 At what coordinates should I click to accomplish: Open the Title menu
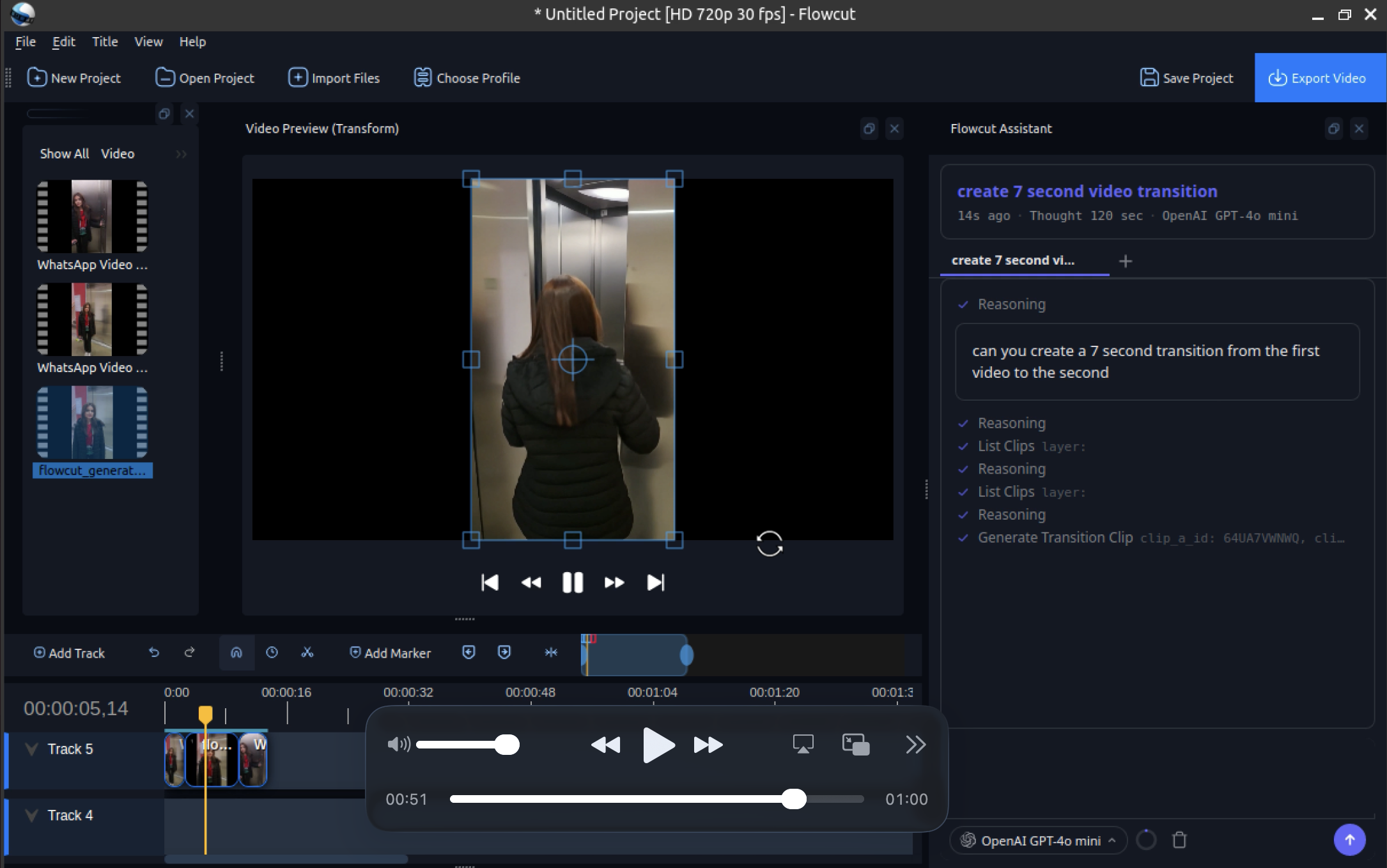[x=105, y=42]
